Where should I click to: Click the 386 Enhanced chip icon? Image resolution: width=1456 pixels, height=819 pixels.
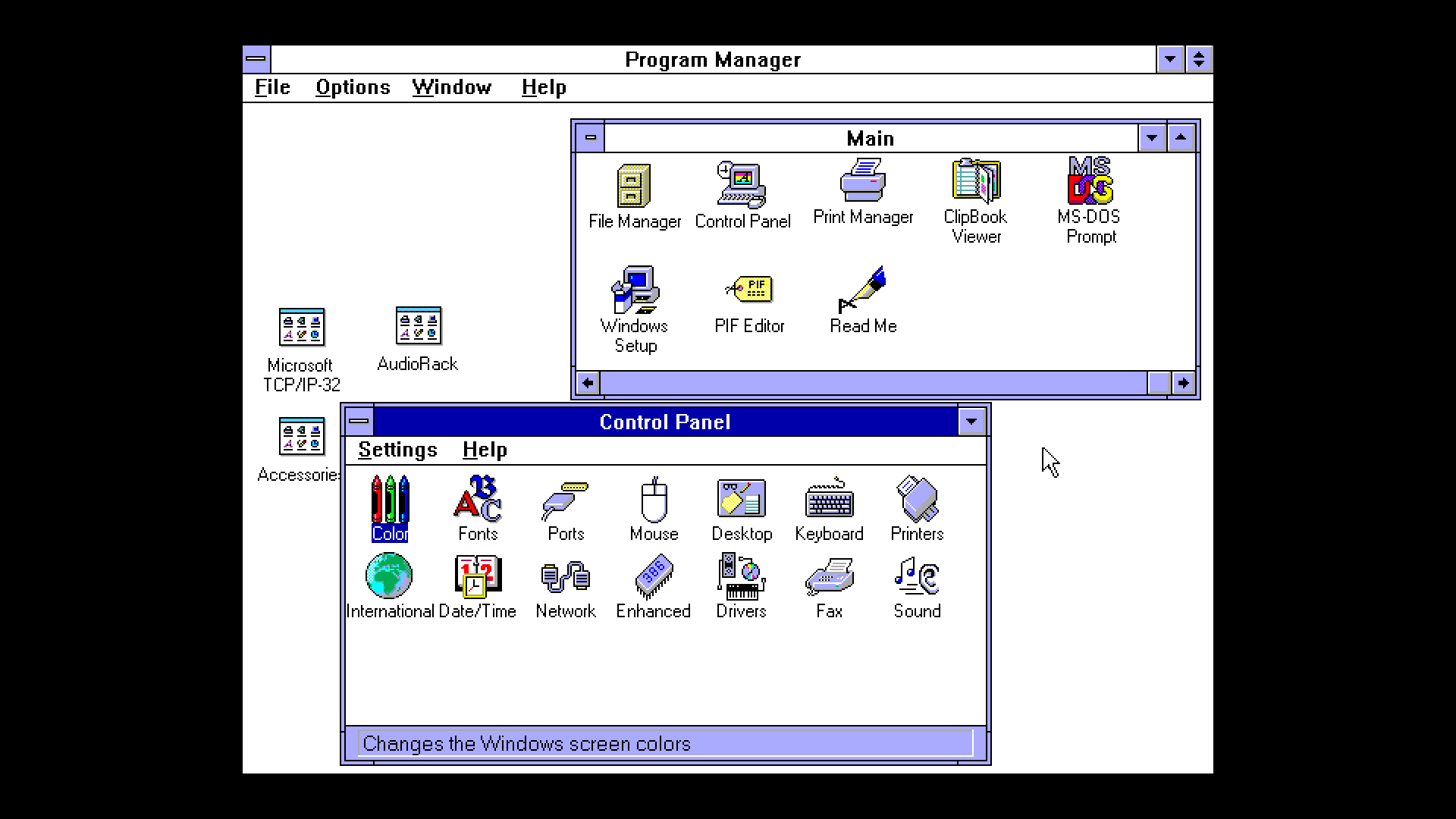653,577
